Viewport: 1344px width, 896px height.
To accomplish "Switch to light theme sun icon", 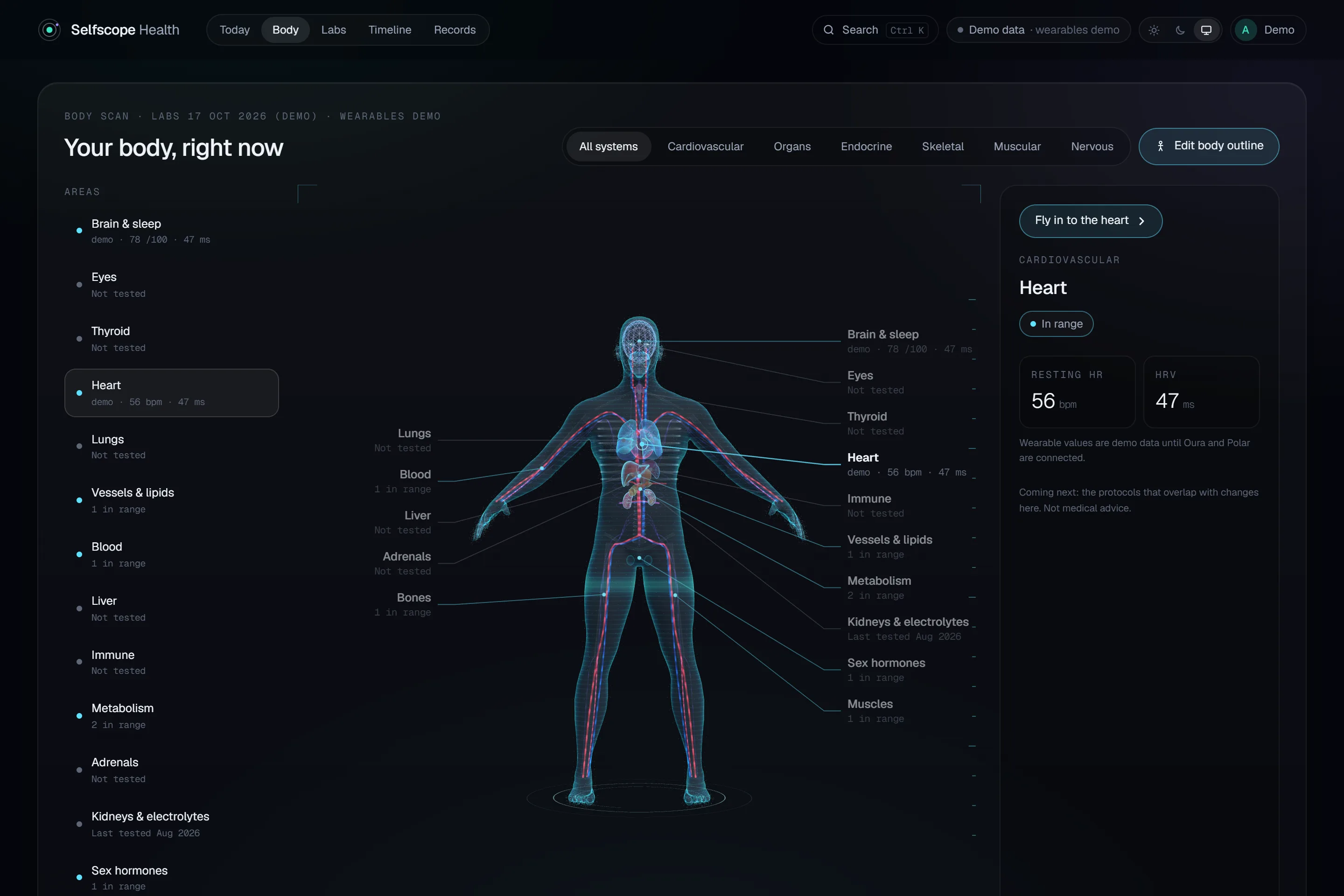I will pos(1154,30).
